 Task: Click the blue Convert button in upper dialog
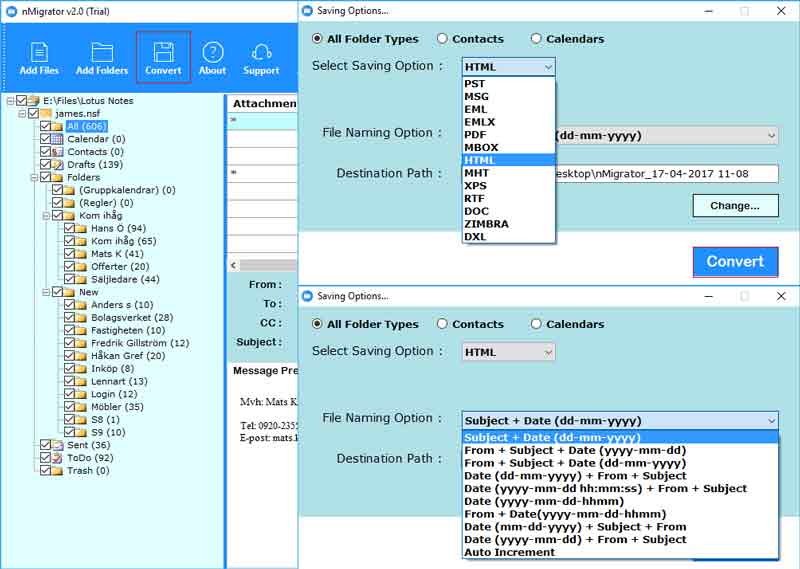(735, 262)
